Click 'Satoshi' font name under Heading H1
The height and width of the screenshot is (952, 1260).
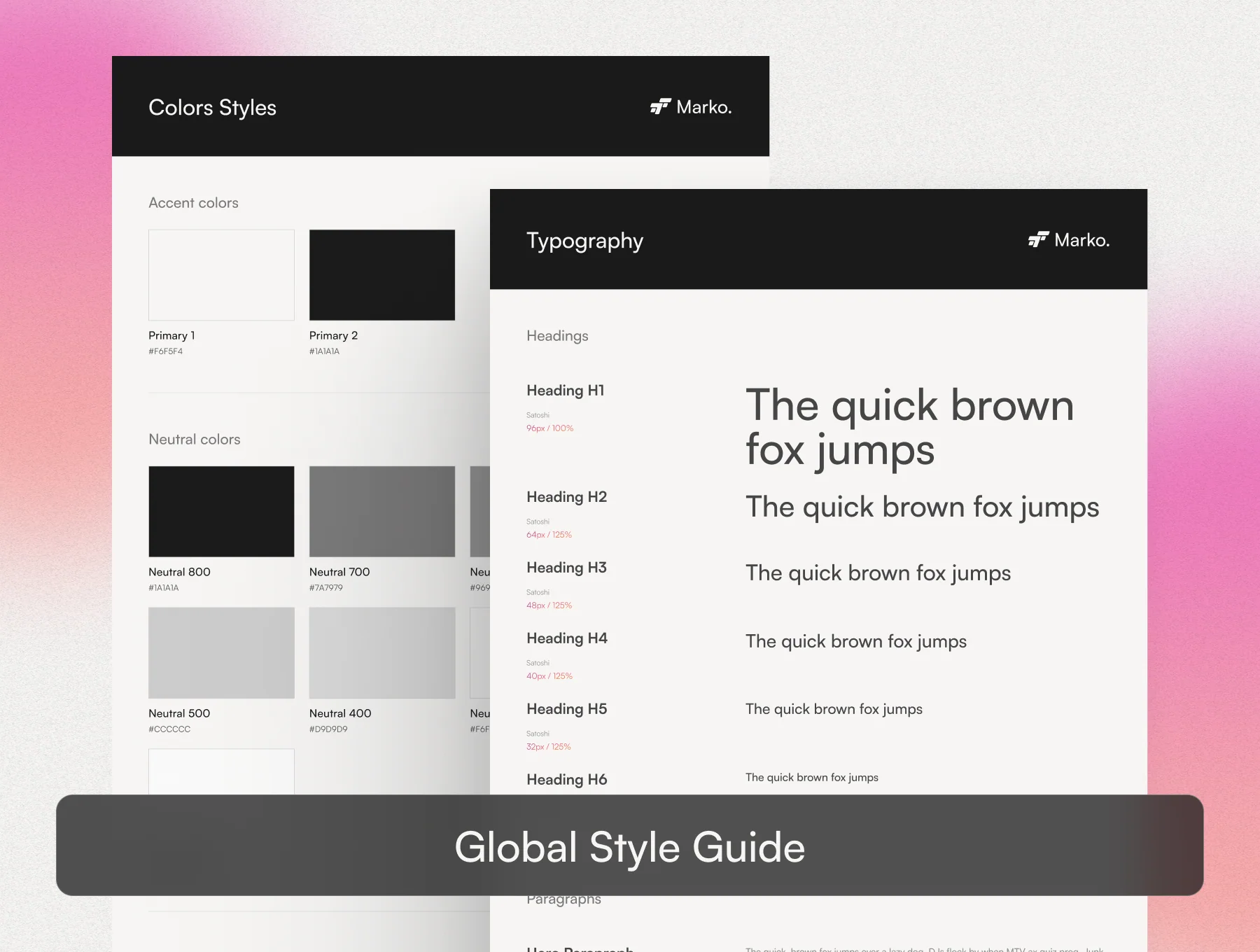pos(538,415)
